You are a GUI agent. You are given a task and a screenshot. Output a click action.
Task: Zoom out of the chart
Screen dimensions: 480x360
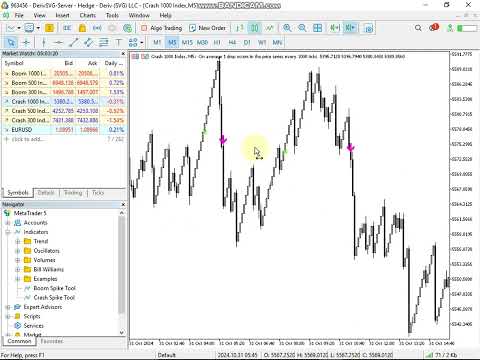click(x=302, y=28)
